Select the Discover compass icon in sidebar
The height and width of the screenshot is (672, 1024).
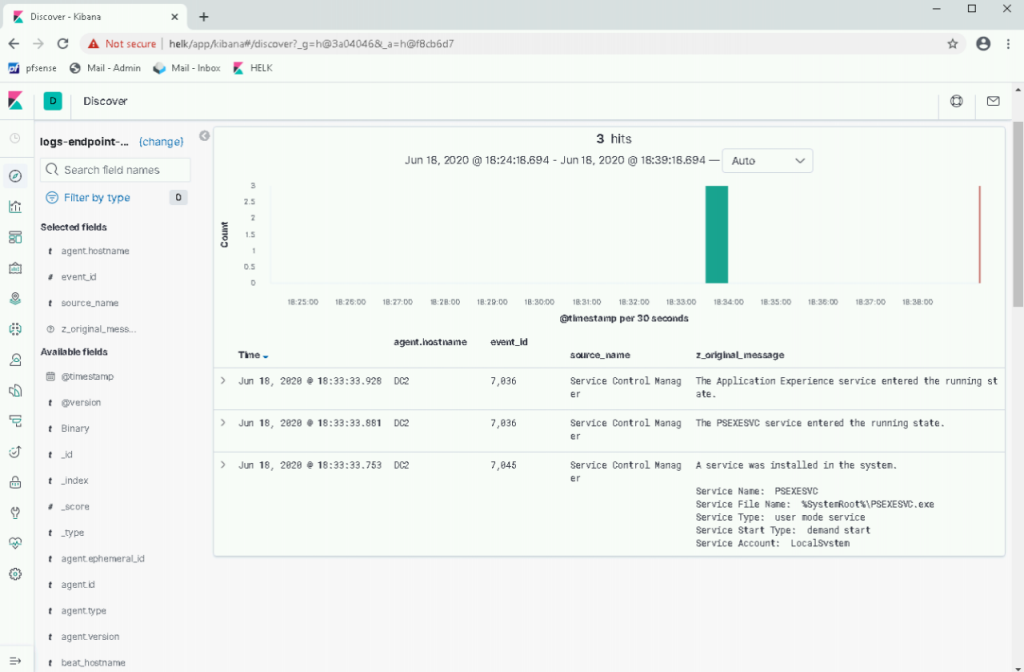[x=15, y=176]
